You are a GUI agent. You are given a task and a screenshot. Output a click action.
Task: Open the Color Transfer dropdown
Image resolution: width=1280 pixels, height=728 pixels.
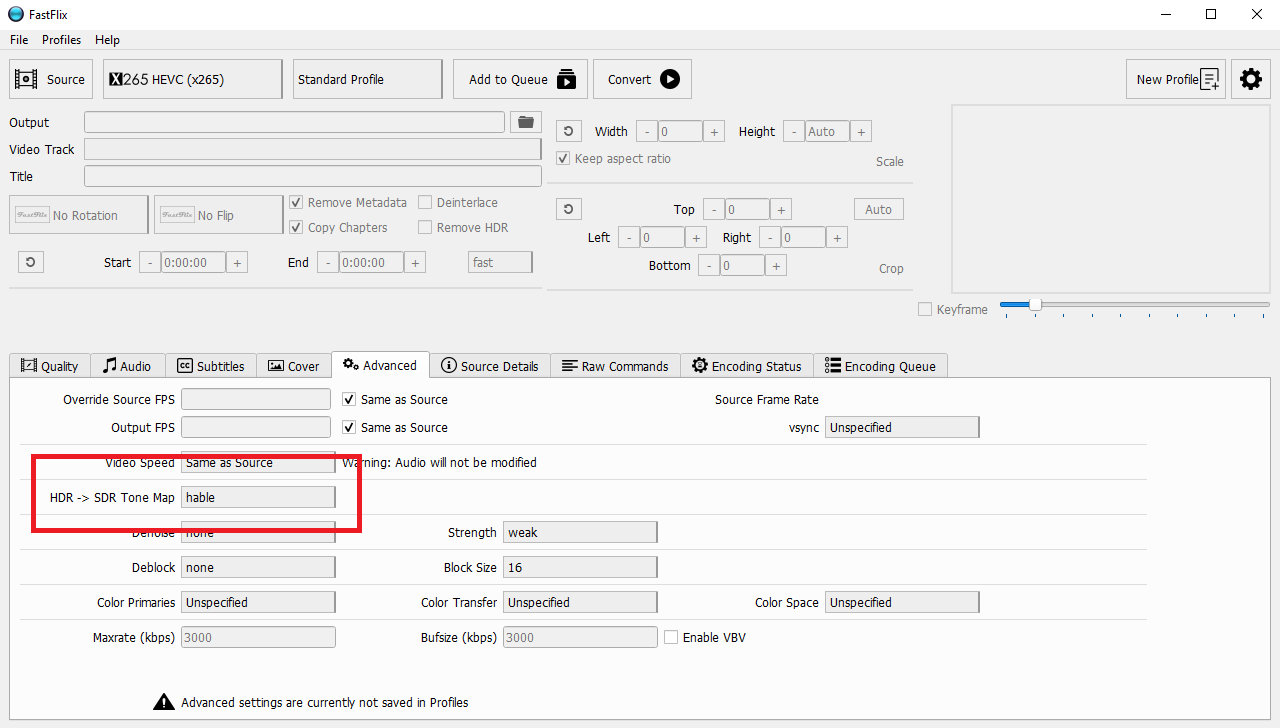580,602
